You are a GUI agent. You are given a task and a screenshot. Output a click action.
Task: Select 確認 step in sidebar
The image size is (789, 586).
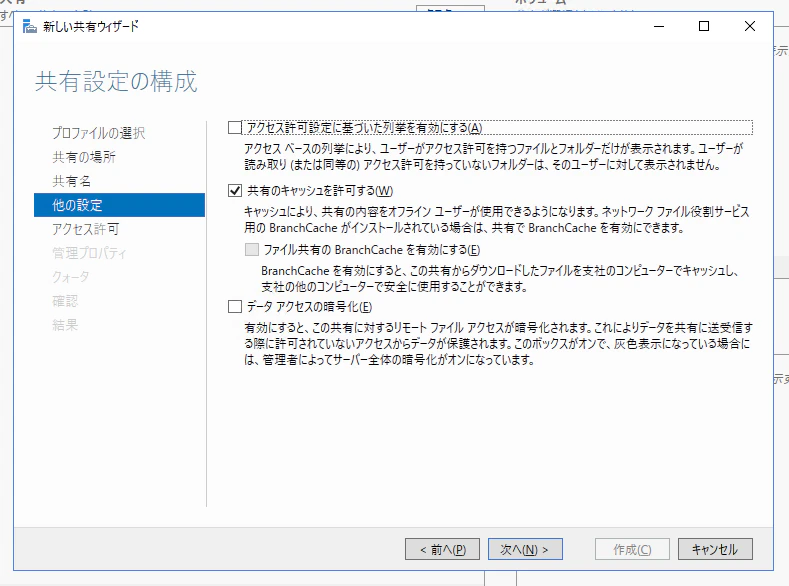point(65,301)
